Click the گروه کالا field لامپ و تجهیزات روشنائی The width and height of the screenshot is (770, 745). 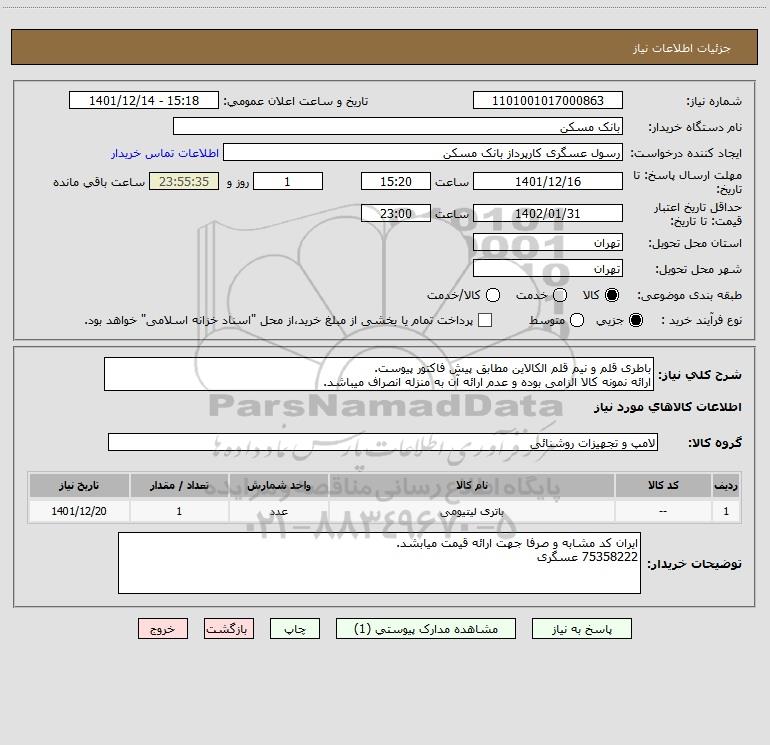[383, 442]
